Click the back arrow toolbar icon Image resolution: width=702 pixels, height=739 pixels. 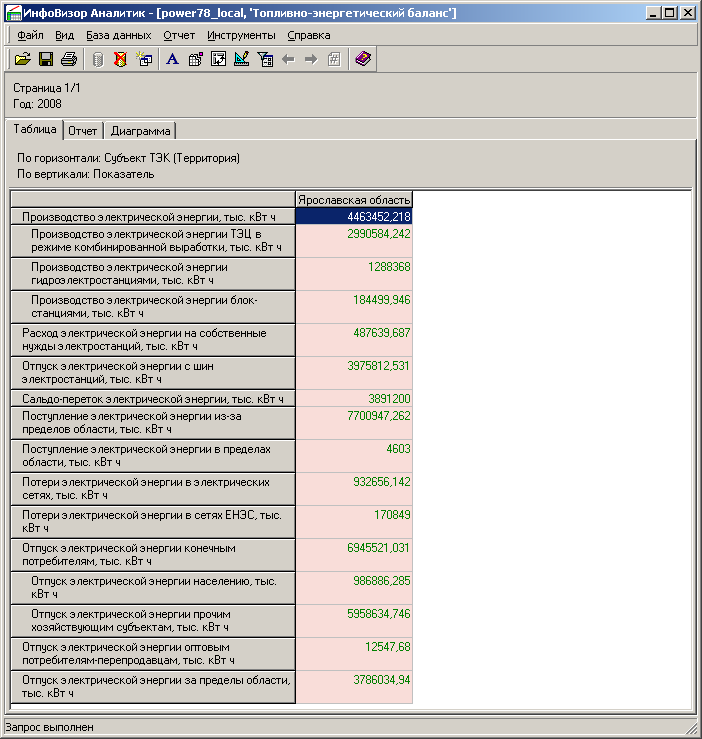point(288,59)
